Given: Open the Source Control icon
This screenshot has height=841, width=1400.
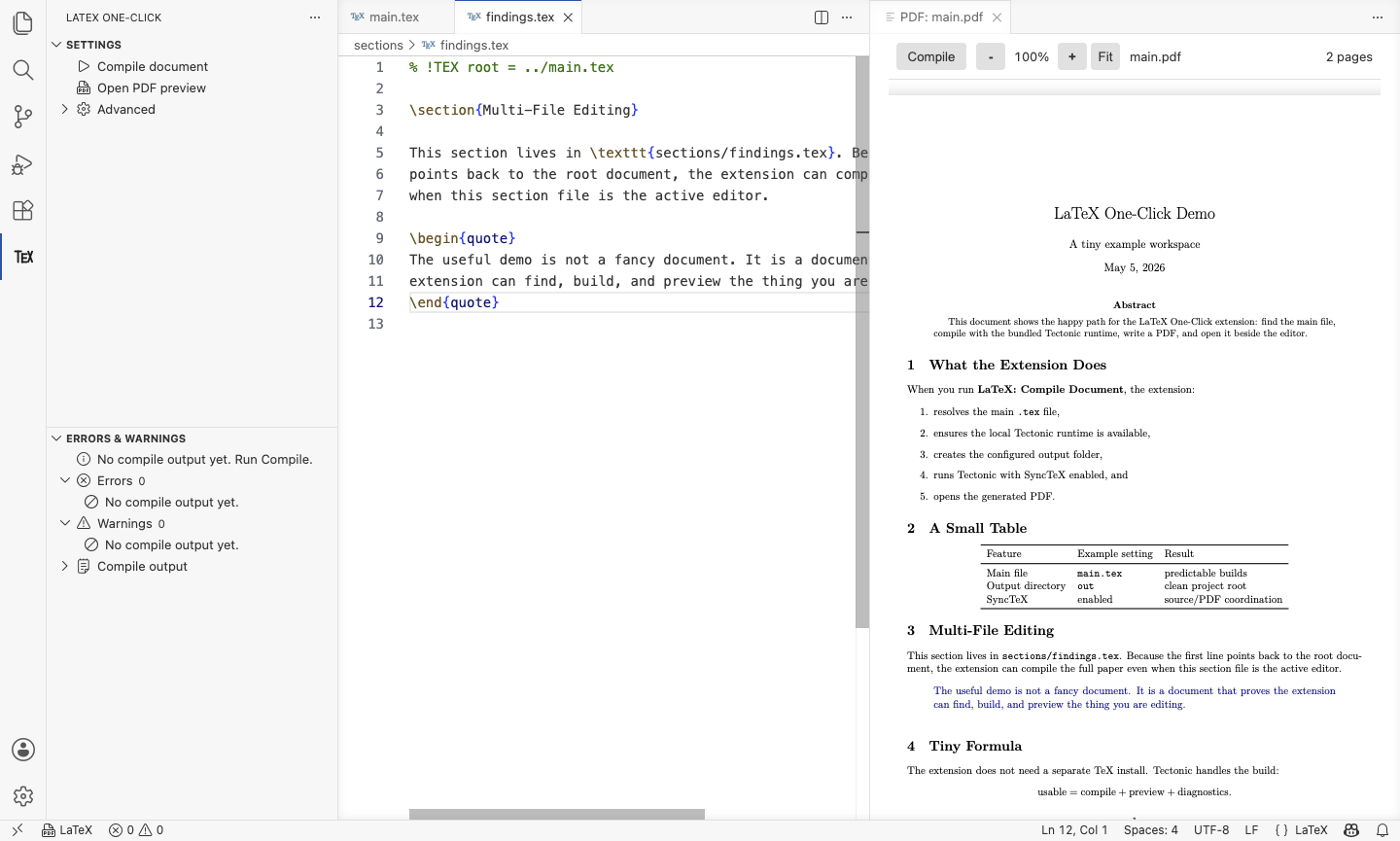Looking at the screenshot, I should (x=23, y=117).
